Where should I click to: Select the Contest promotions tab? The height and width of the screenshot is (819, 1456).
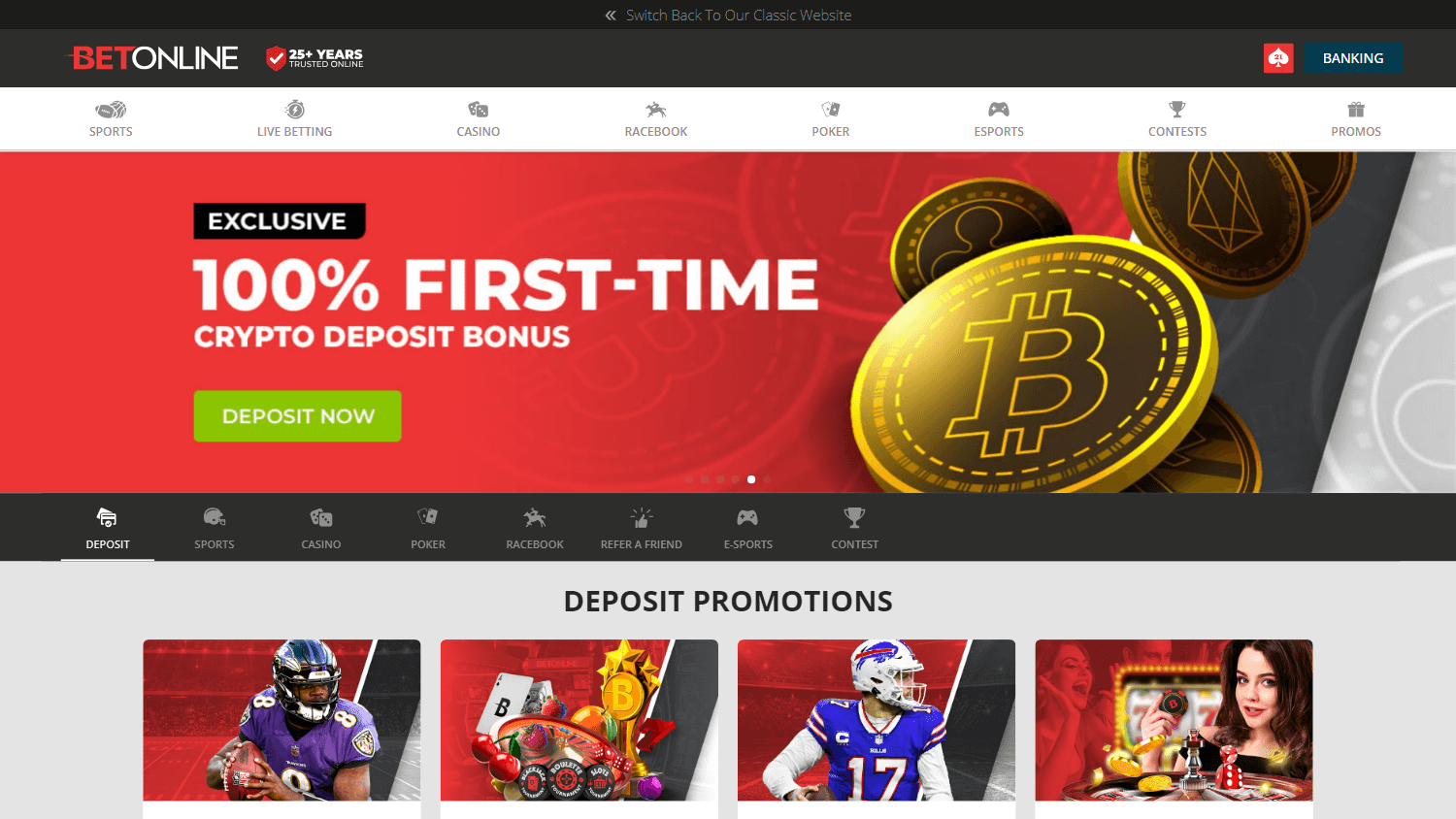point(855,528)
